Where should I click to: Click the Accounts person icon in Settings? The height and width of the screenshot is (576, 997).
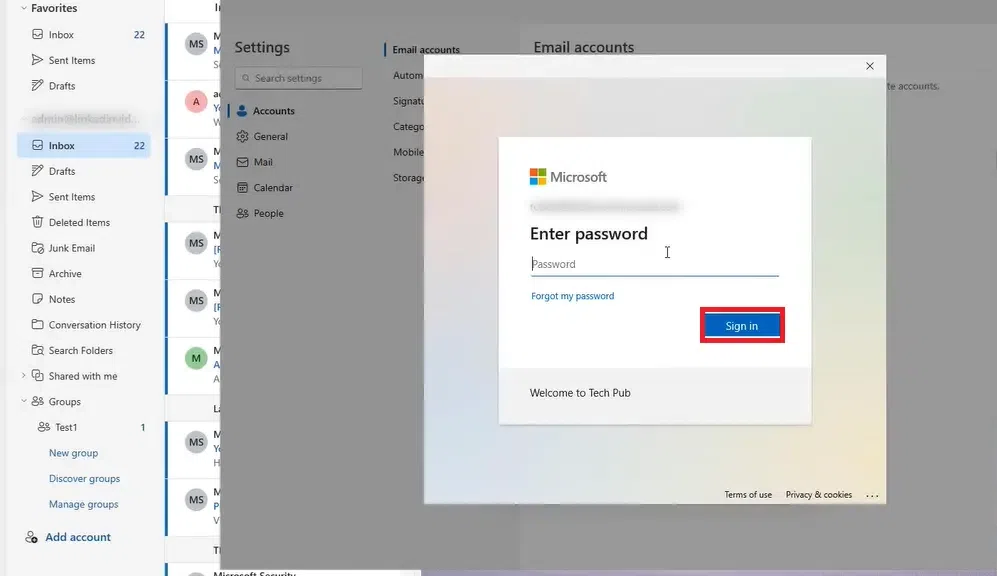(x=242, y=111)
